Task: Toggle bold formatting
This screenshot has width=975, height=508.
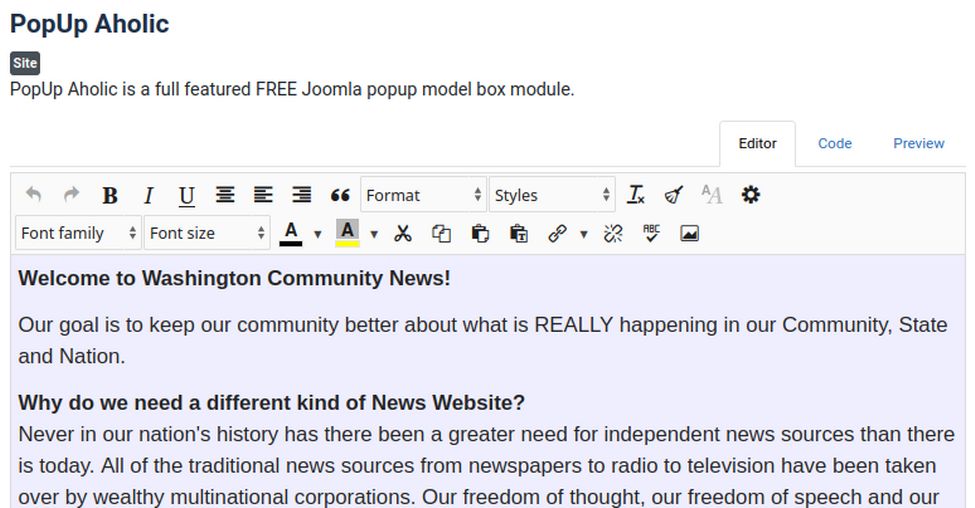Action: (110, 195)
